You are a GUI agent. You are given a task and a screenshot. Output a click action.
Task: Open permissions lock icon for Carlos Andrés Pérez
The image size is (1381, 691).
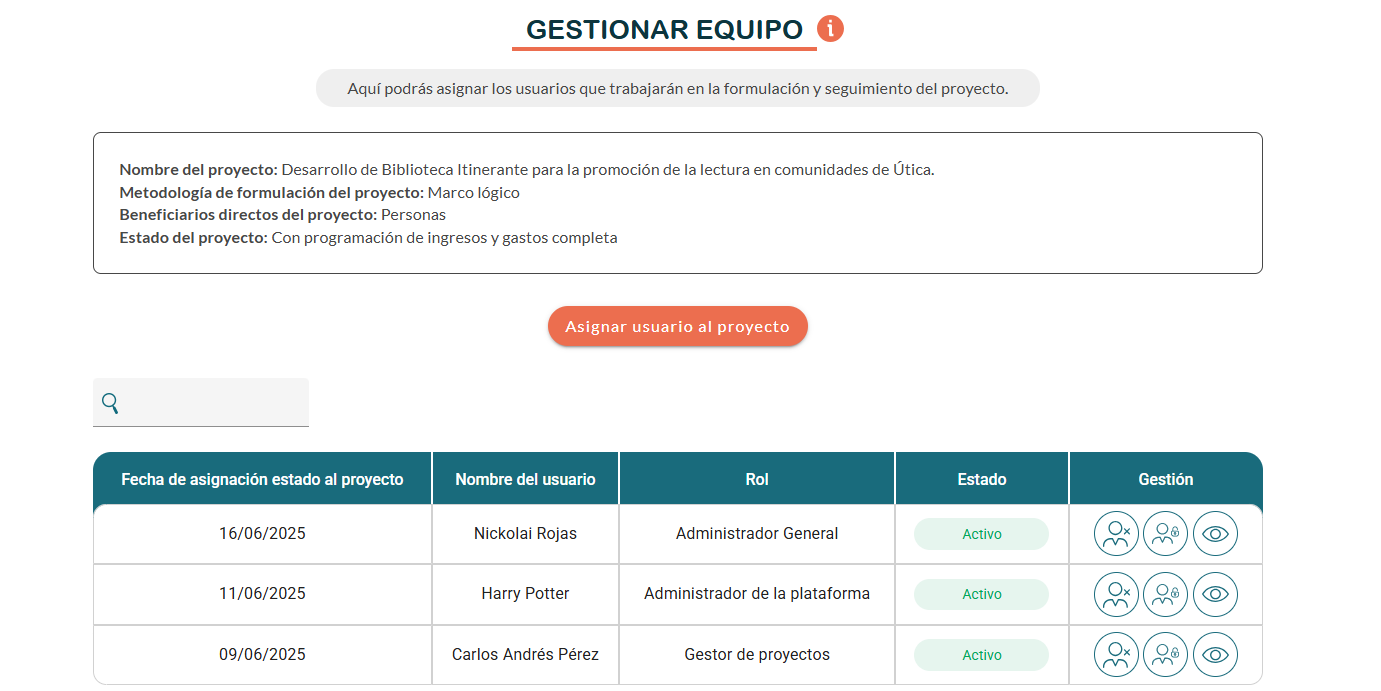pos(1165,655)
